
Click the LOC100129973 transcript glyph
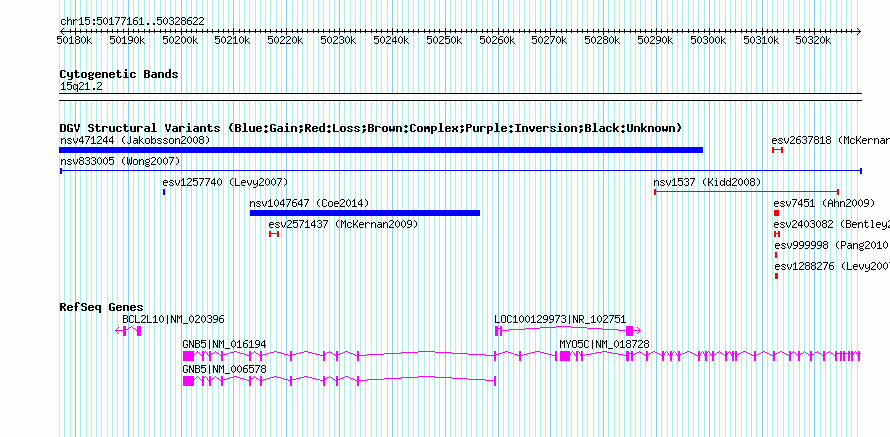[x=568, y=331]
